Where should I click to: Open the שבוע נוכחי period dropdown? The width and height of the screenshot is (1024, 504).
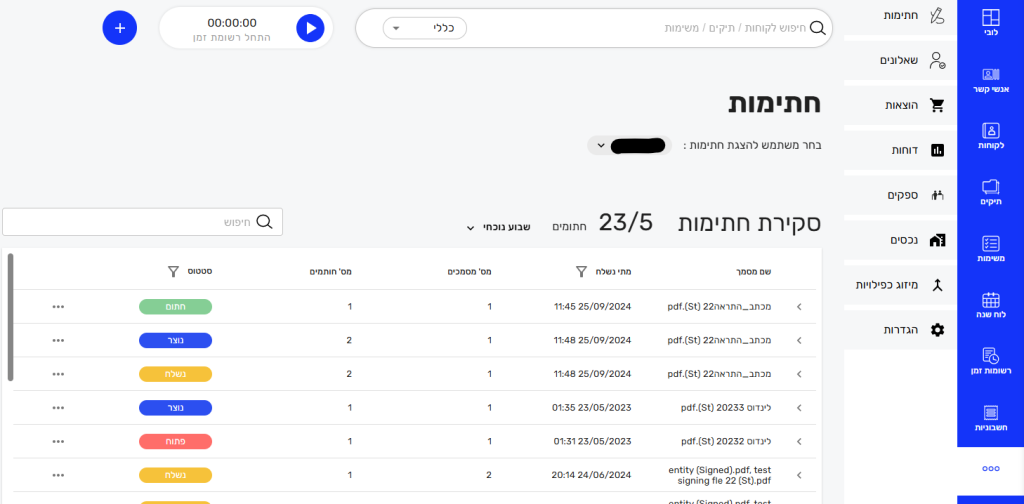point(498,227)
